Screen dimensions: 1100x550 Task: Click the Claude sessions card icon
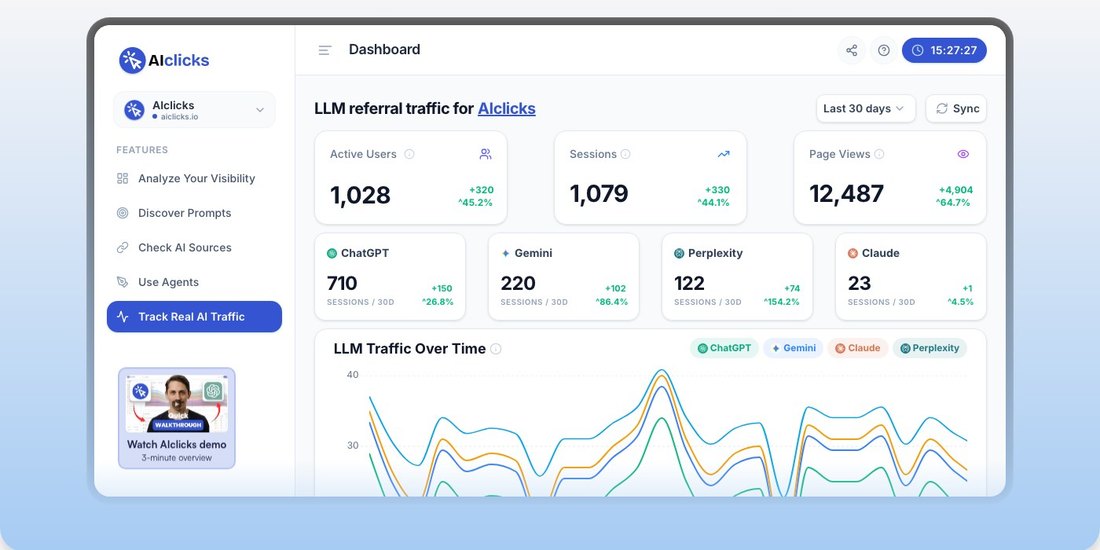click(853, 253)
